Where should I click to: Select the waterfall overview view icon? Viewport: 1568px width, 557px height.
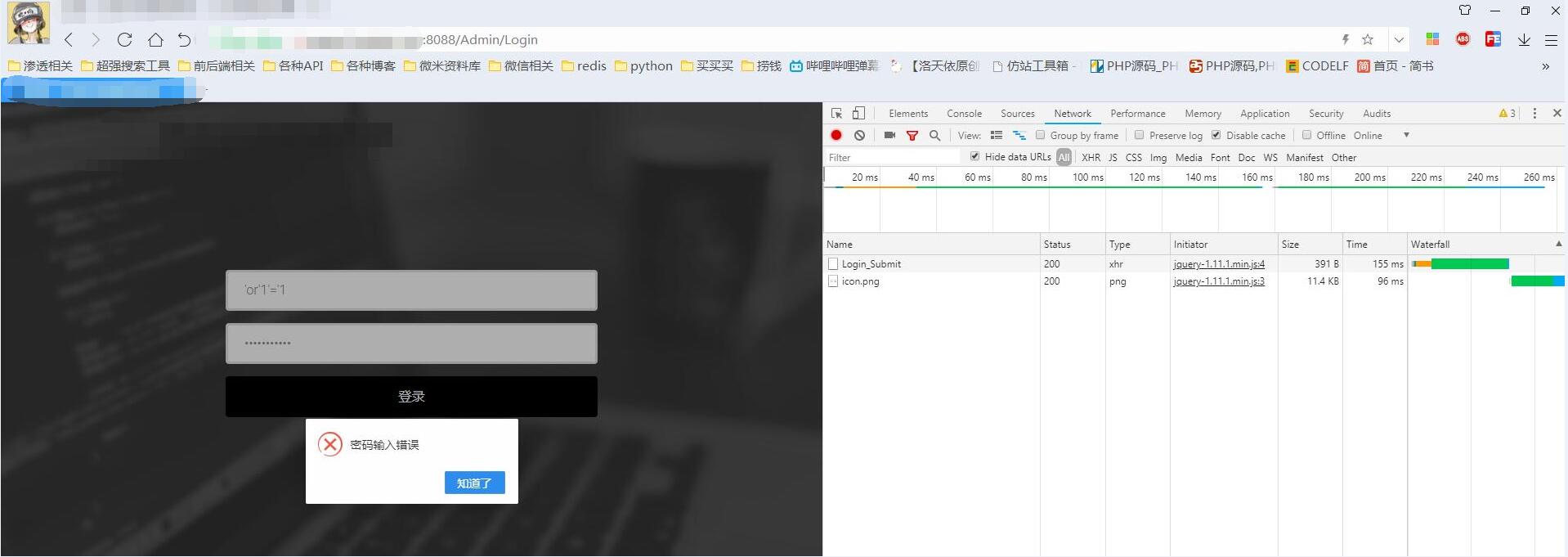pos(1019,135)
